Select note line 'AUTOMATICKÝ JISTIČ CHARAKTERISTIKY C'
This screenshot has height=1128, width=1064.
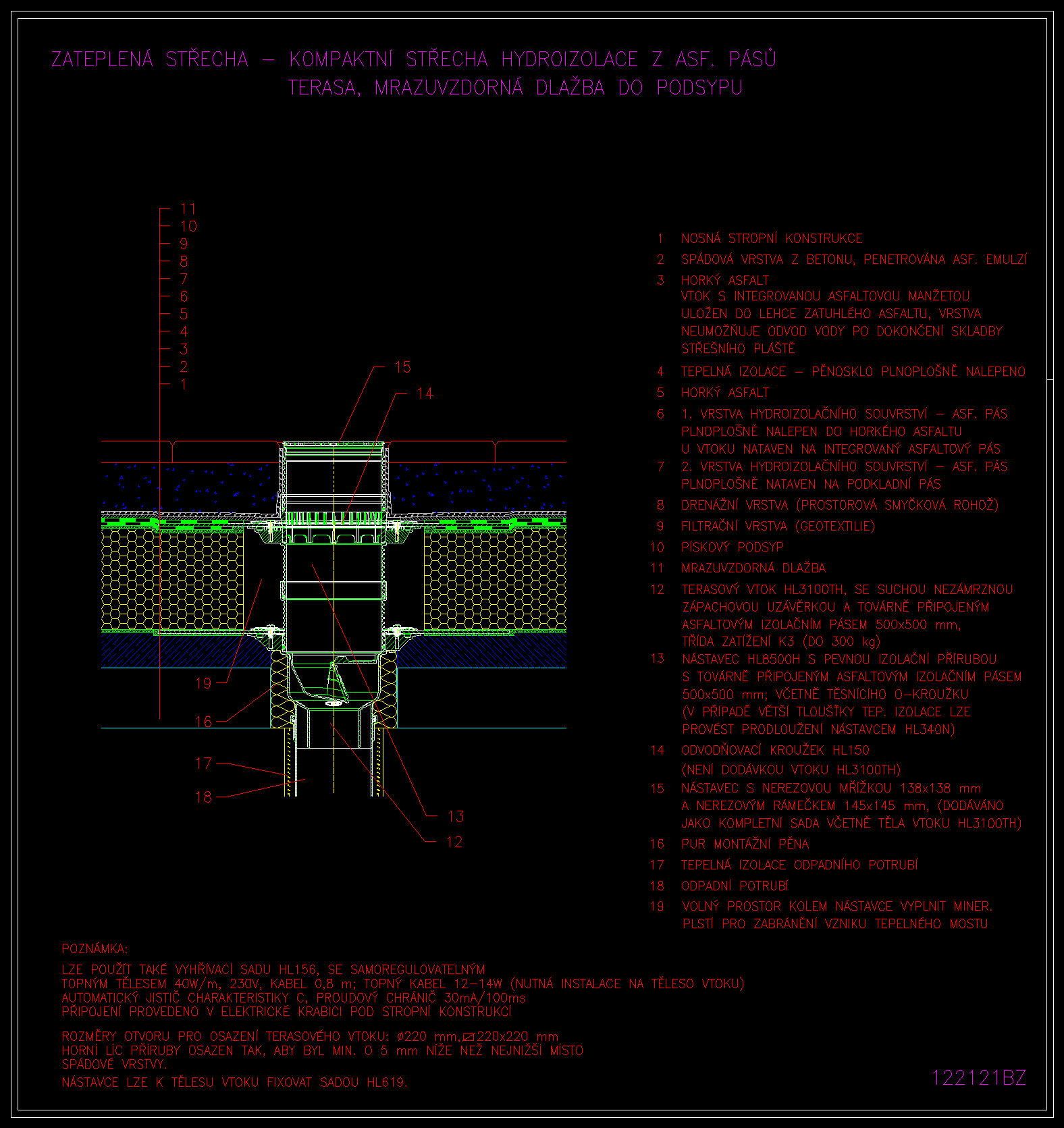[x=294, y=998]
